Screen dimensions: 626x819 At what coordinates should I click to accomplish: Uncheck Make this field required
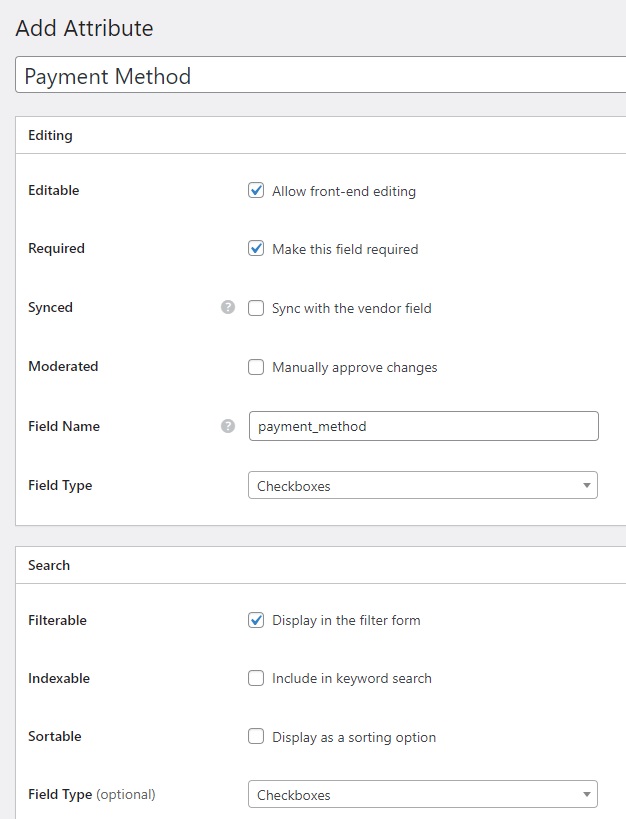[x=256, y=249]
